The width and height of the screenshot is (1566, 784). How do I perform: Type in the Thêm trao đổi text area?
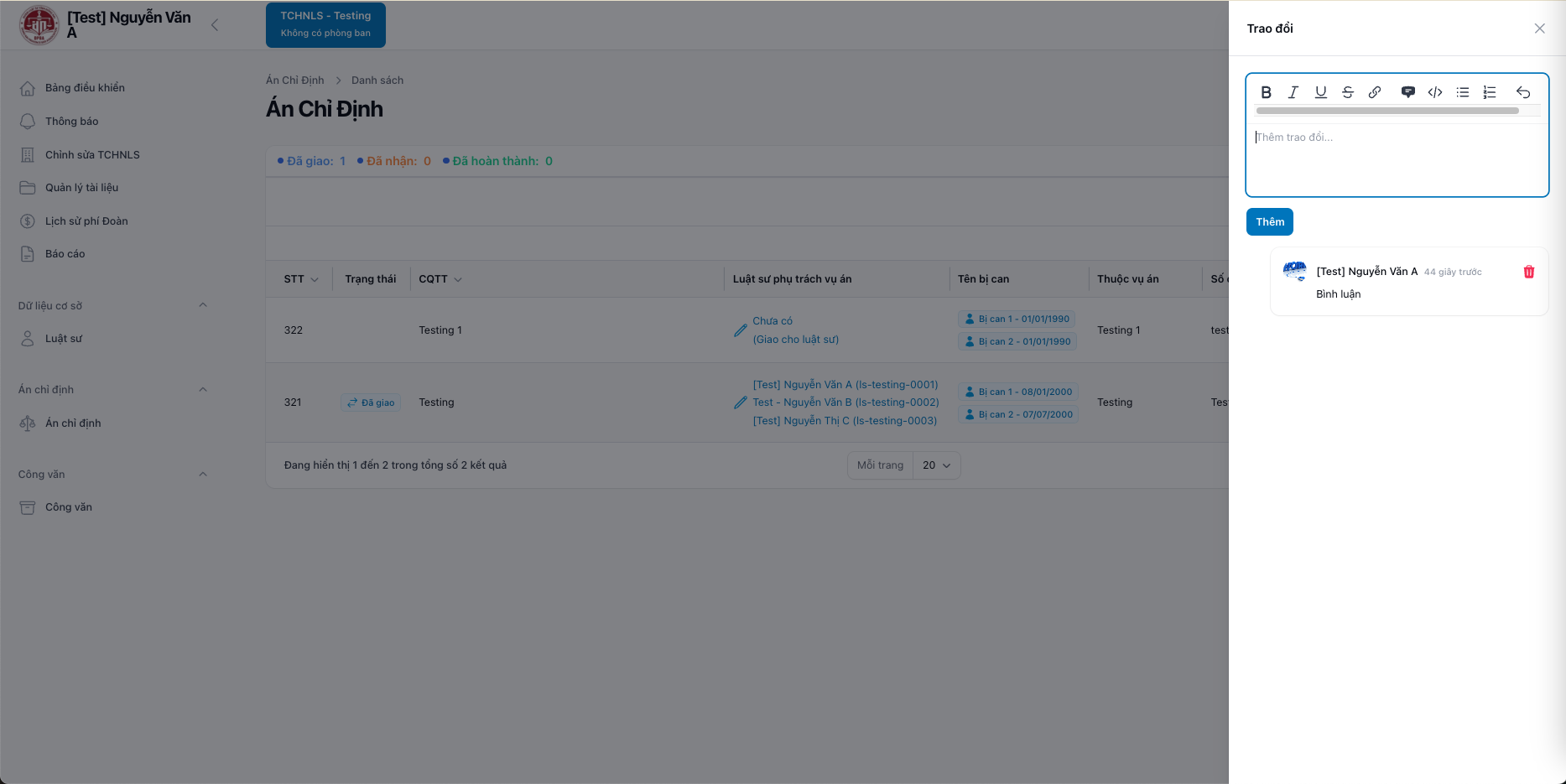point(1397,159)
